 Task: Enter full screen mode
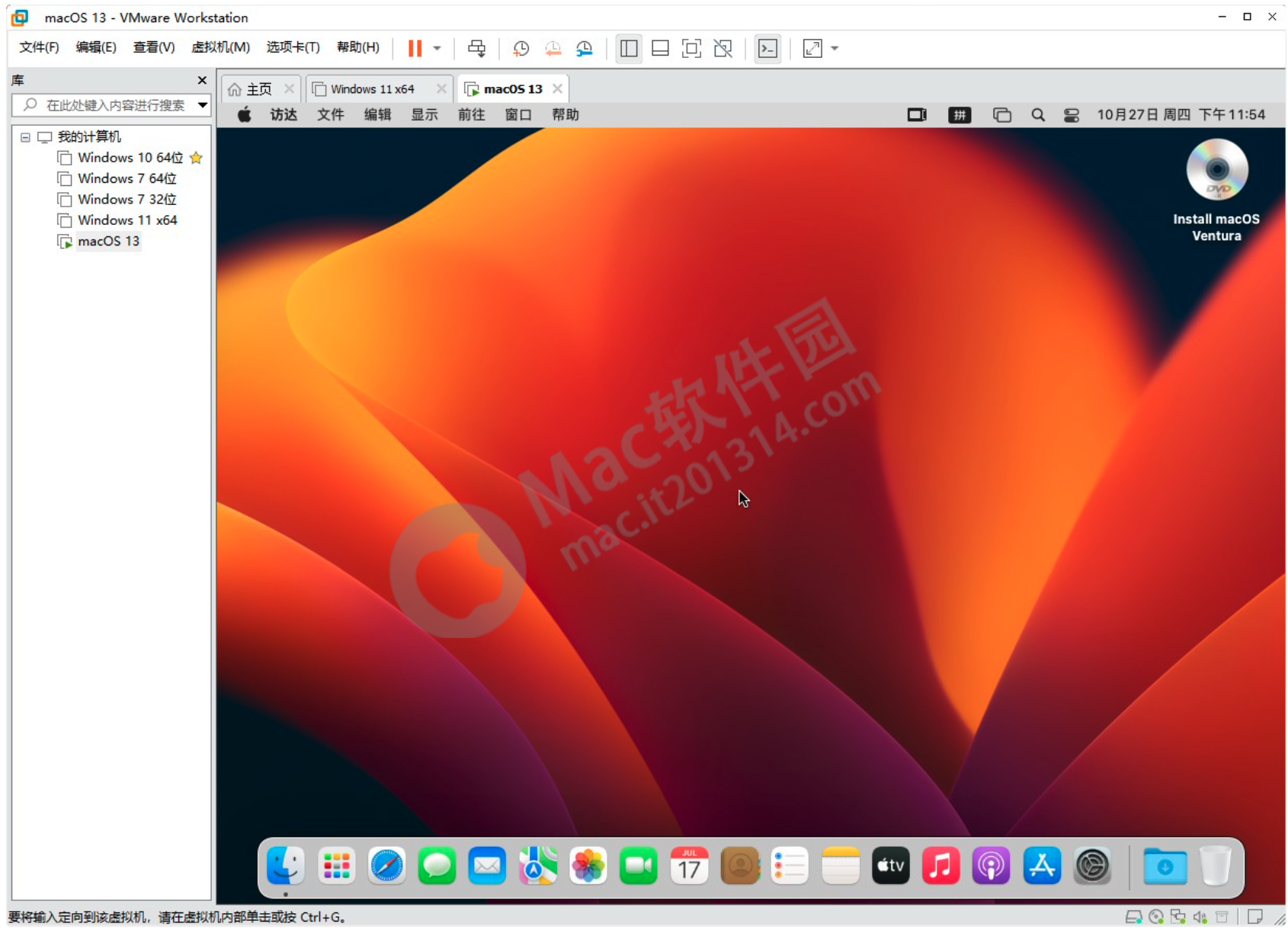pyautogui.click(x=690, y=48)
